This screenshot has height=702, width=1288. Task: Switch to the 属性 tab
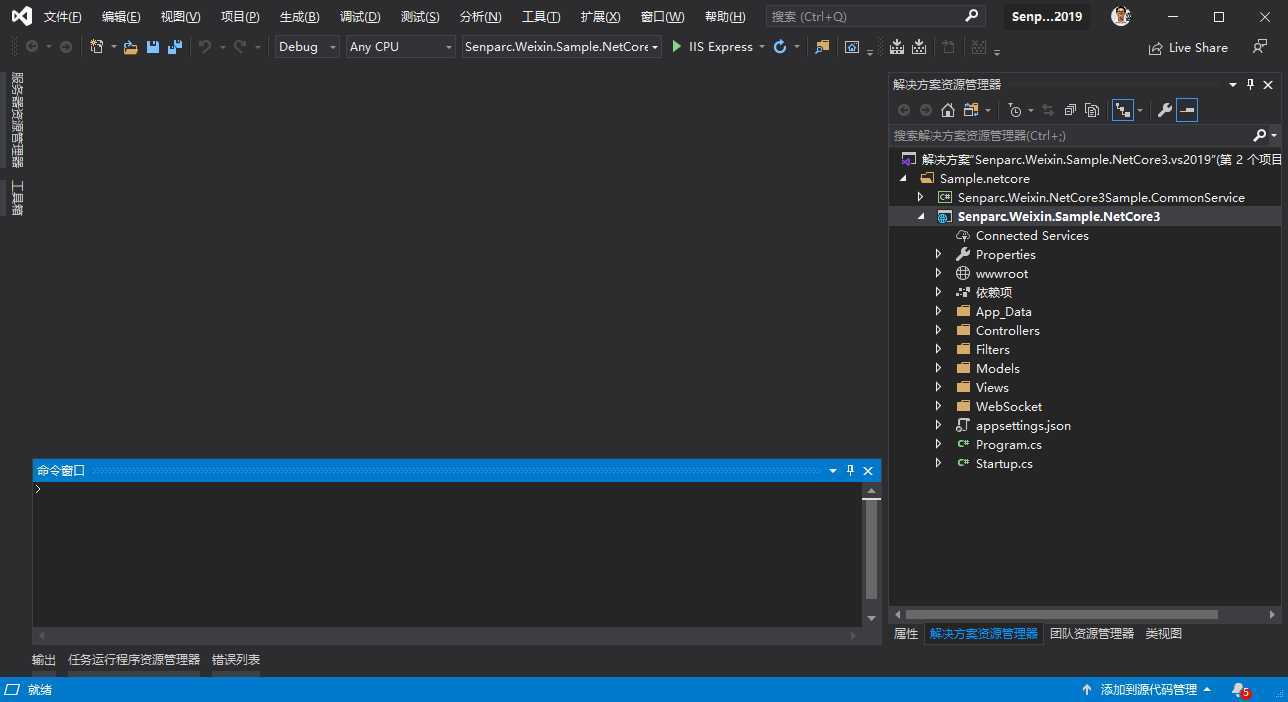906,634
